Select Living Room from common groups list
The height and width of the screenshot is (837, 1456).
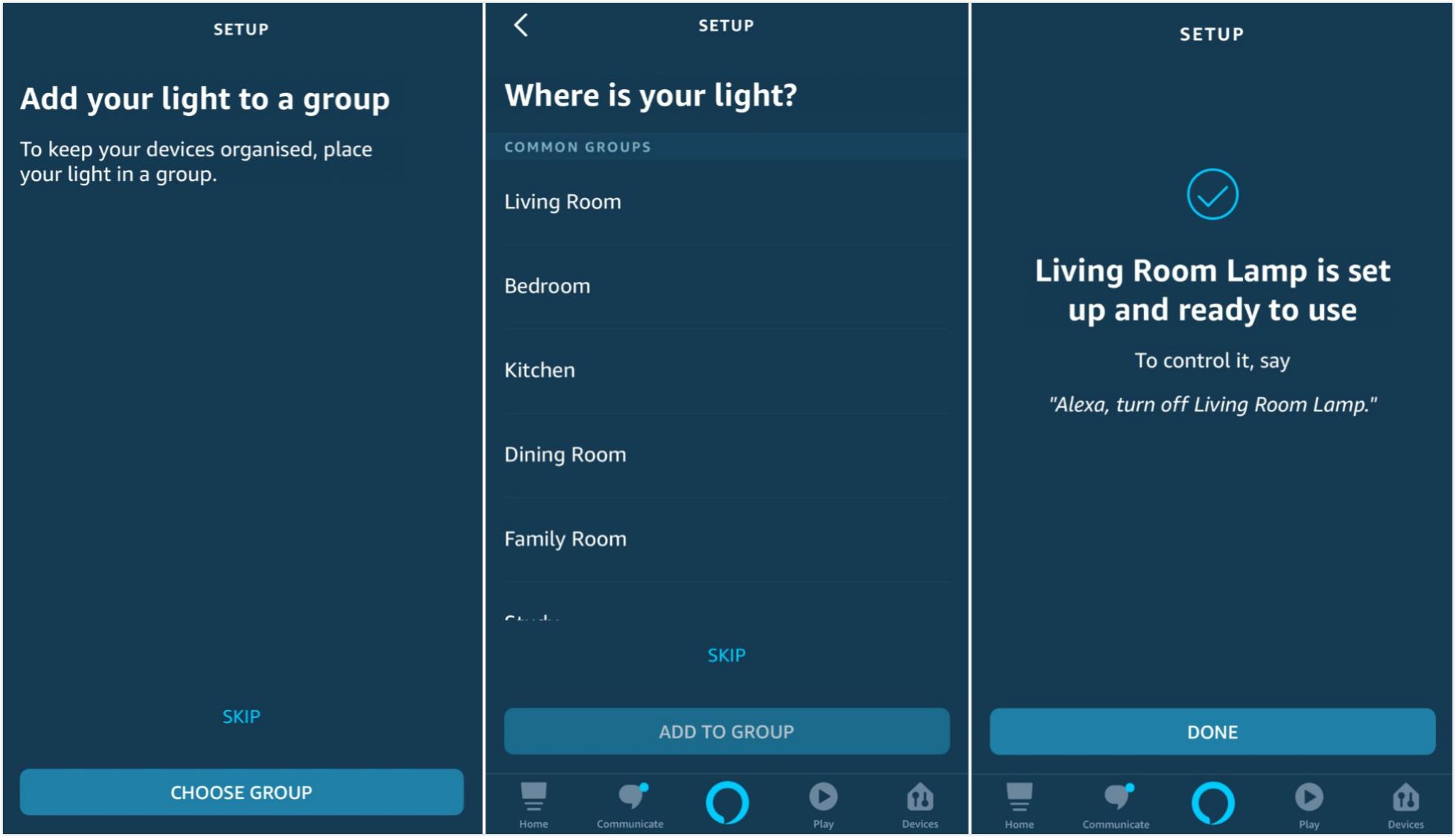727,200
